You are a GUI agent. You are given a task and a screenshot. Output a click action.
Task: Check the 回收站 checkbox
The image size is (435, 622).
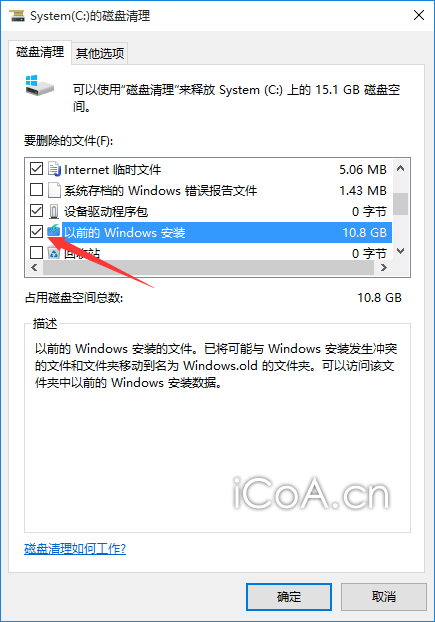(36, 252)
